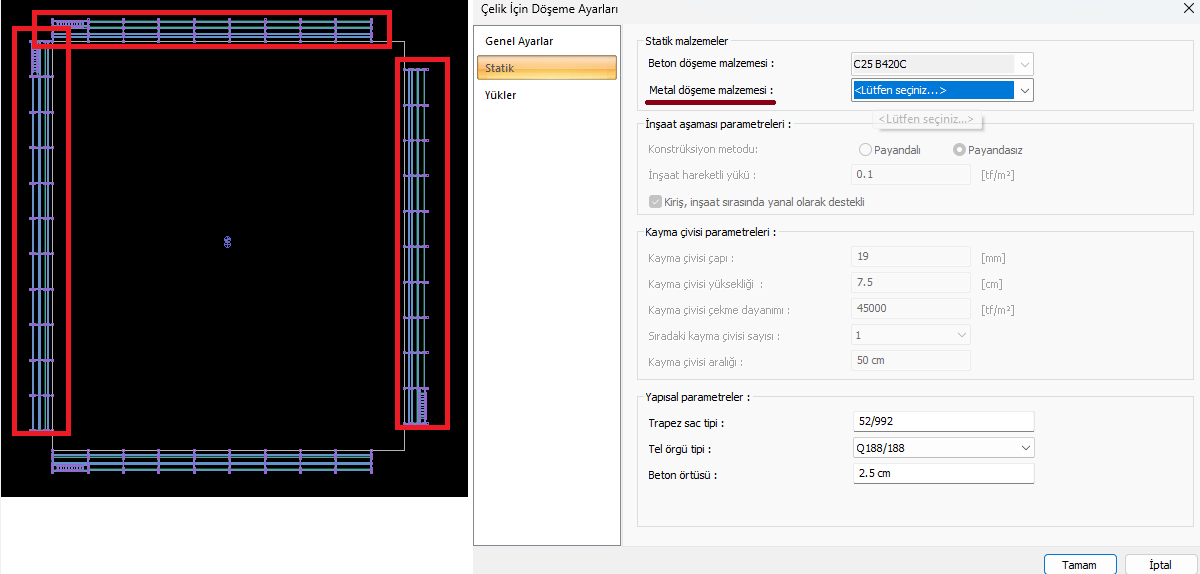This screenshot has height=574, width=1200.
Task: Open the Beton döşeme malzemesi dropdown
Action: tap(941, 64)
